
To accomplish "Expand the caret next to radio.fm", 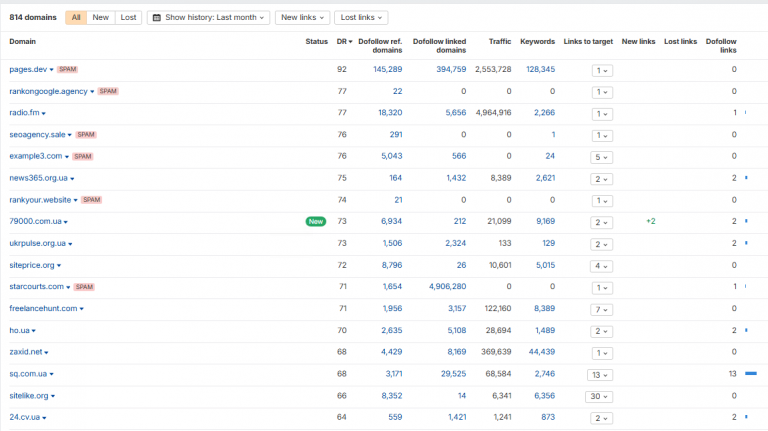I will pyautogui.click(x=44, y=114).
